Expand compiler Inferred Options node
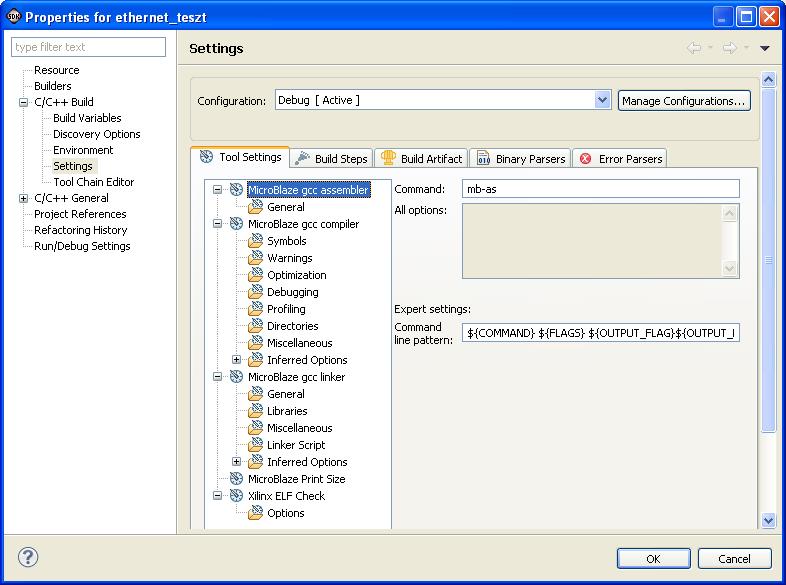Viewport: 786px width, 585px height. coord(237,360)
